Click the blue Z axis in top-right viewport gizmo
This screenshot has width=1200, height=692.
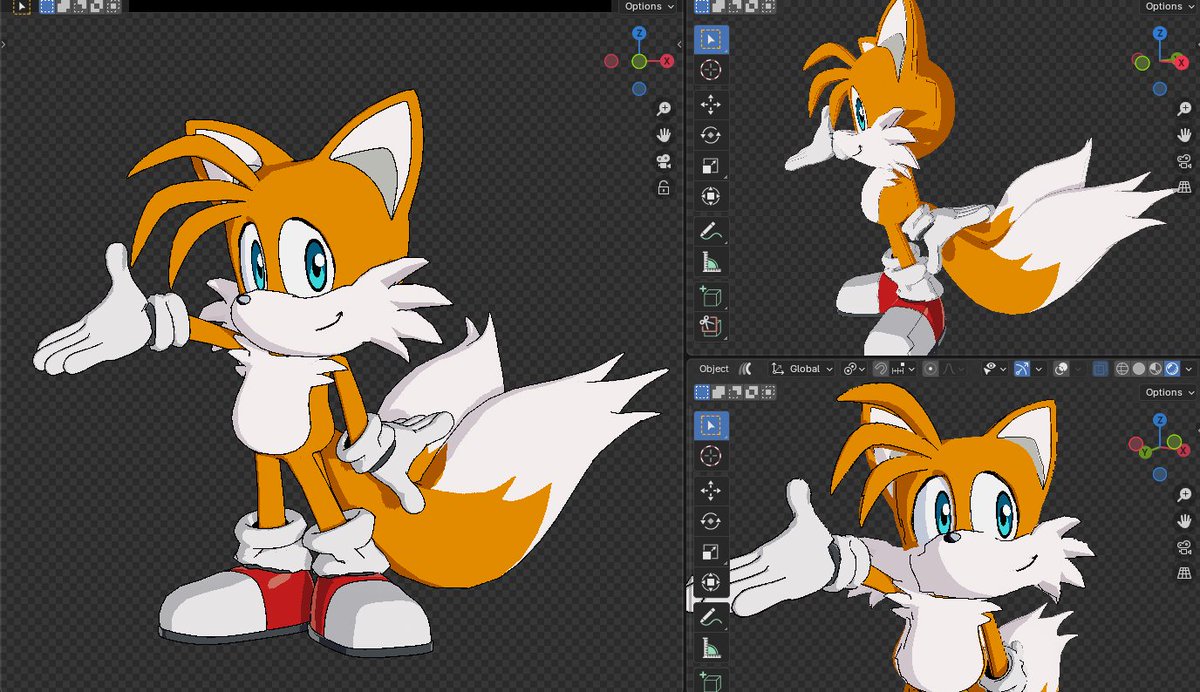coord(1159,34)
